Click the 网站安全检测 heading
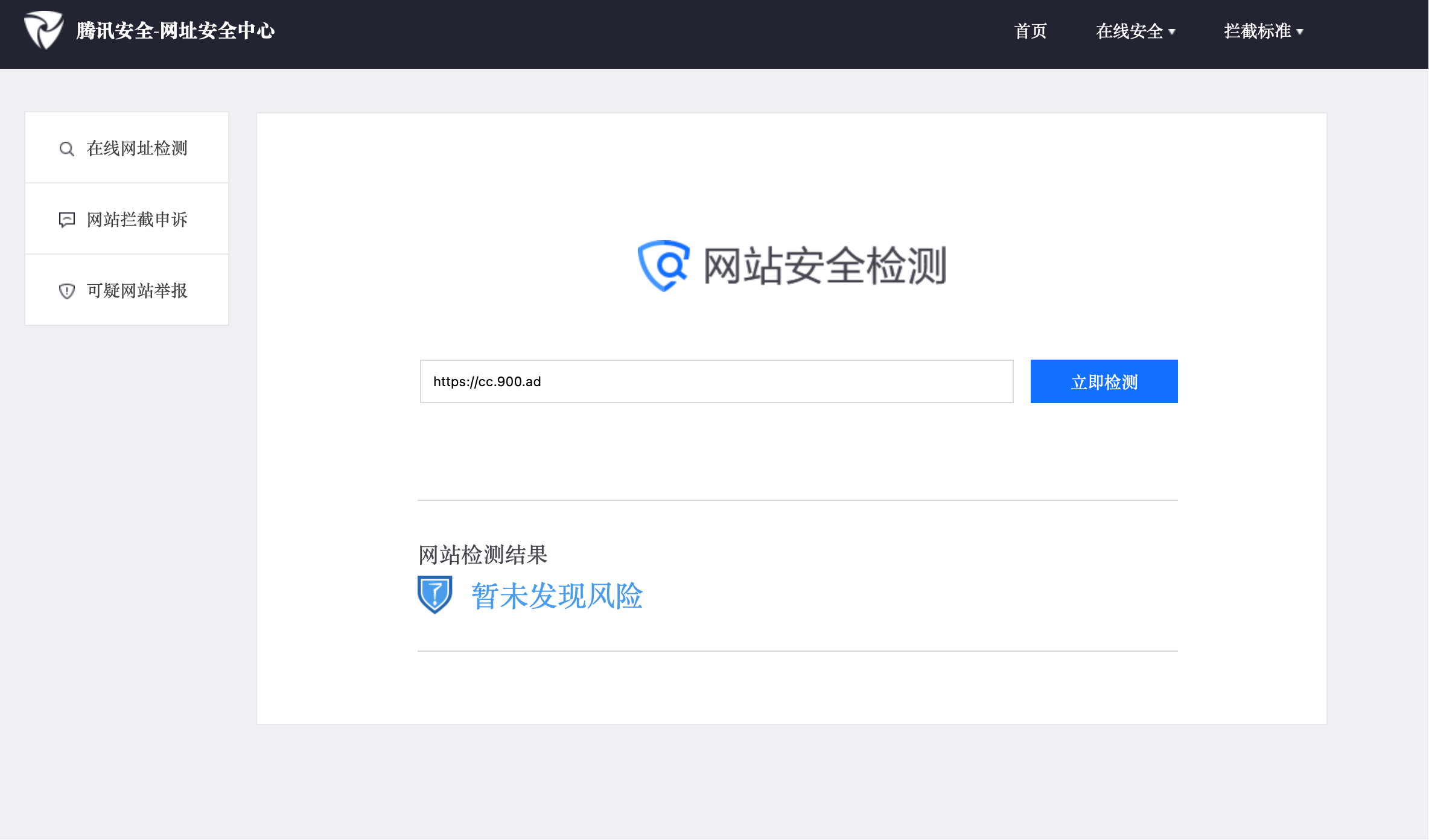Viewport: 1429px width, 840px height. pos(824,266)
